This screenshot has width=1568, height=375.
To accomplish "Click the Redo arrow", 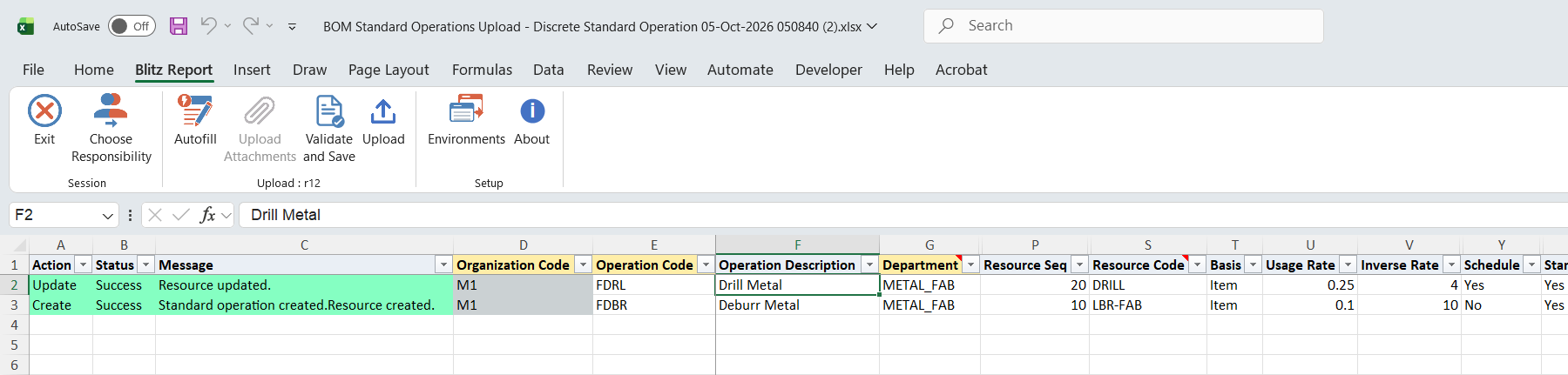I will (x=250, y=26).
